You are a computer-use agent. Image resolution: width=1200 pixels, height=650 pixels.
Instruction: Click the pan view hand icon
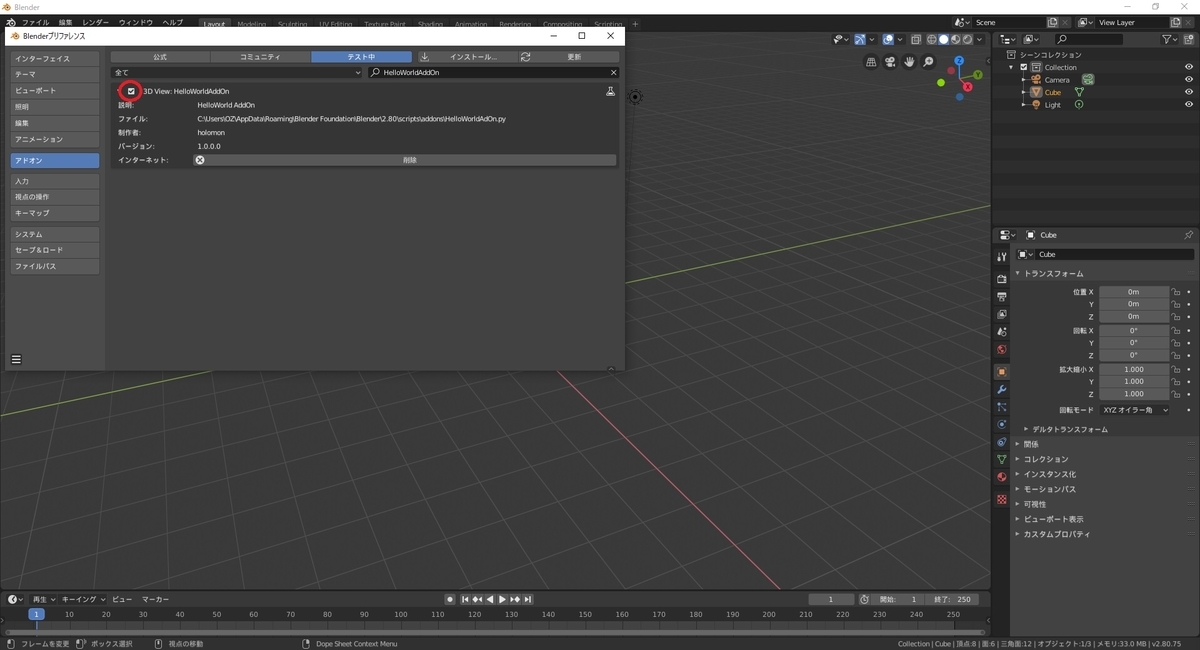[x=909, y=61]
